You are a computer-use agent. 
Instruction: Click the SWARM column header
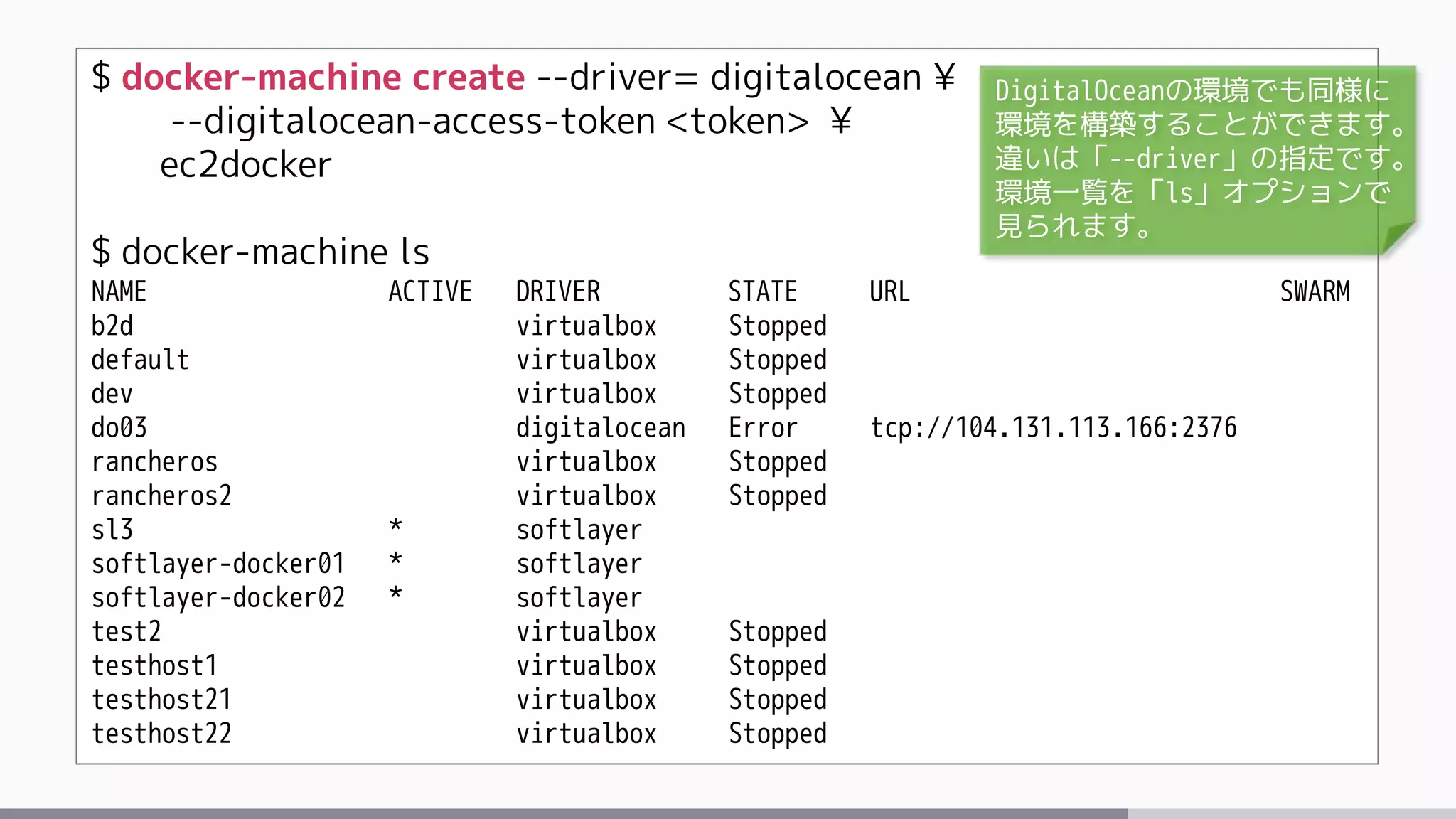point(1315,291)
